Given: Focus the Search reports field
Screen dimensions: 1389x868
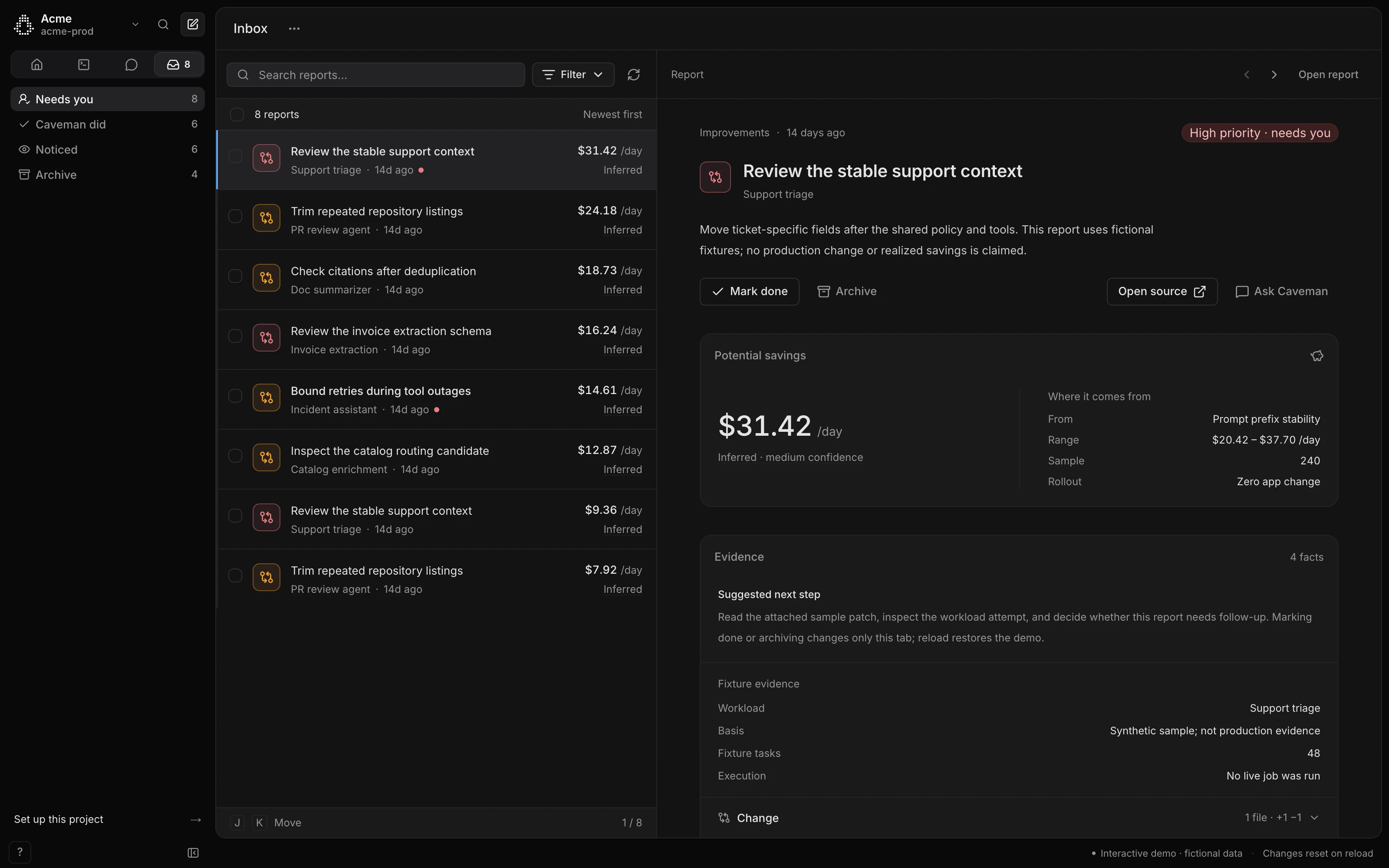Looking at the screenshot, I should (375, 75).
